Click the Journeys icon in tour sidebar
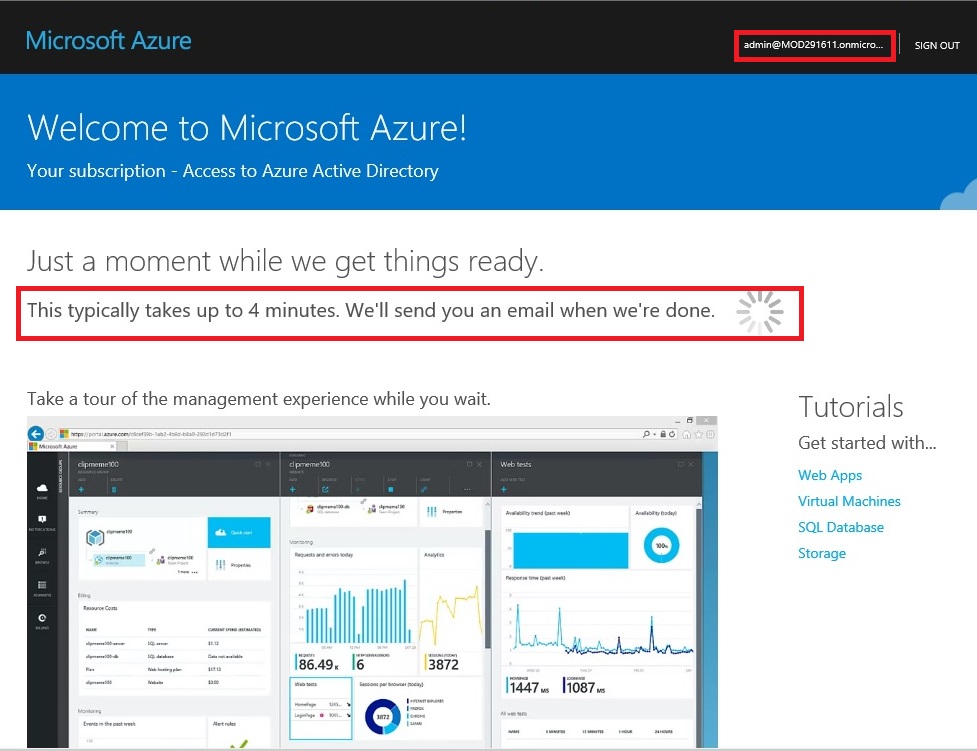Screen dimensions: 977x751 coord(42,587)
